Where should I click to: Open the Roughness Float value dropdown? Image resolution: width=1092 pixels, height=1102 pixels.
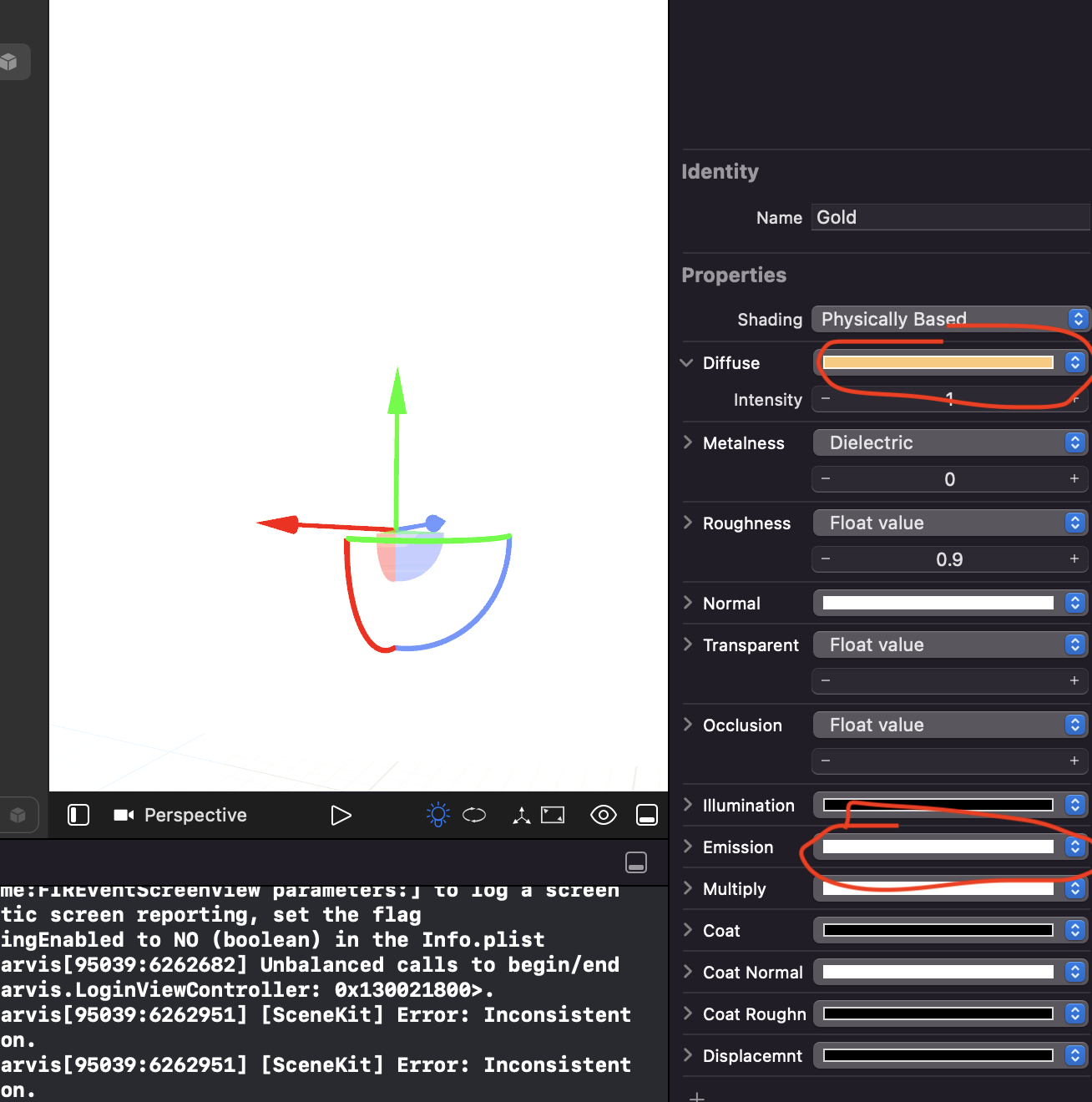coord(950,523)
